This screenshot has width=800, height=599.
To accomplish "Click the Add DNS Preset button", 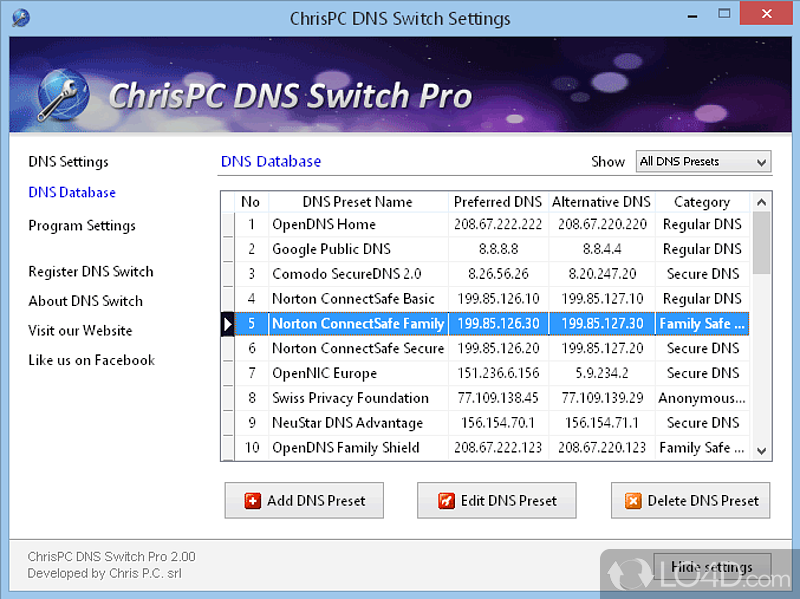I will click(304, 501).
